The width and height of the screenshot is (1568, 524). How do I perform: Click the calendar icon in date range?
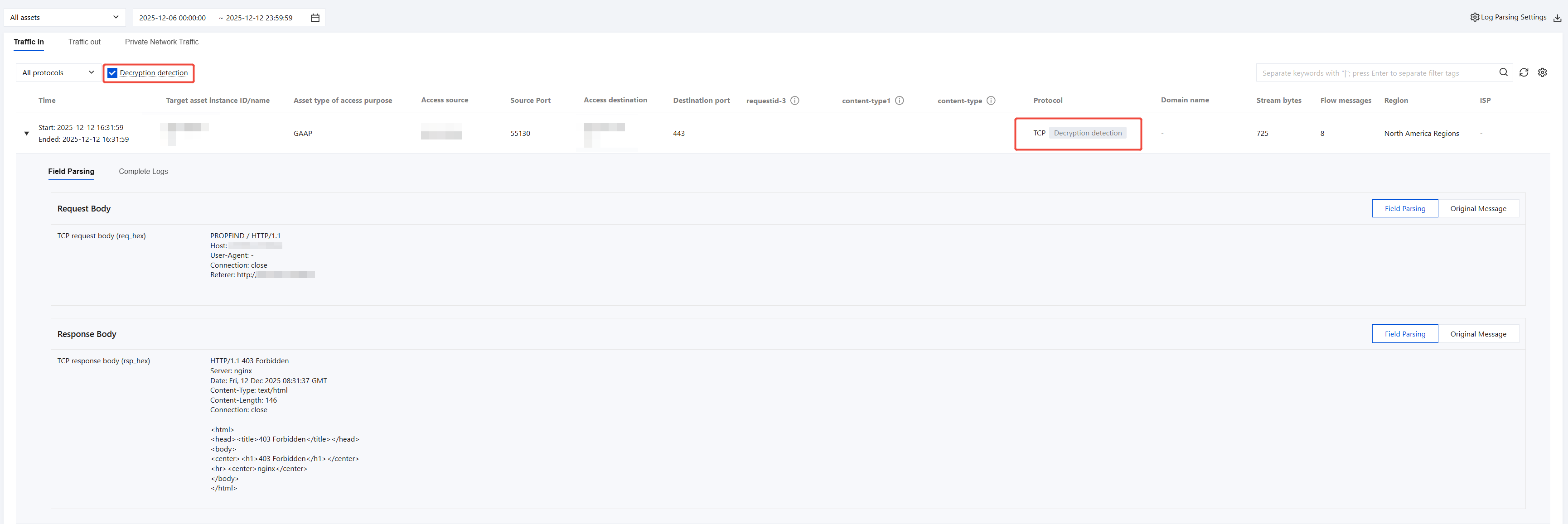315,18
